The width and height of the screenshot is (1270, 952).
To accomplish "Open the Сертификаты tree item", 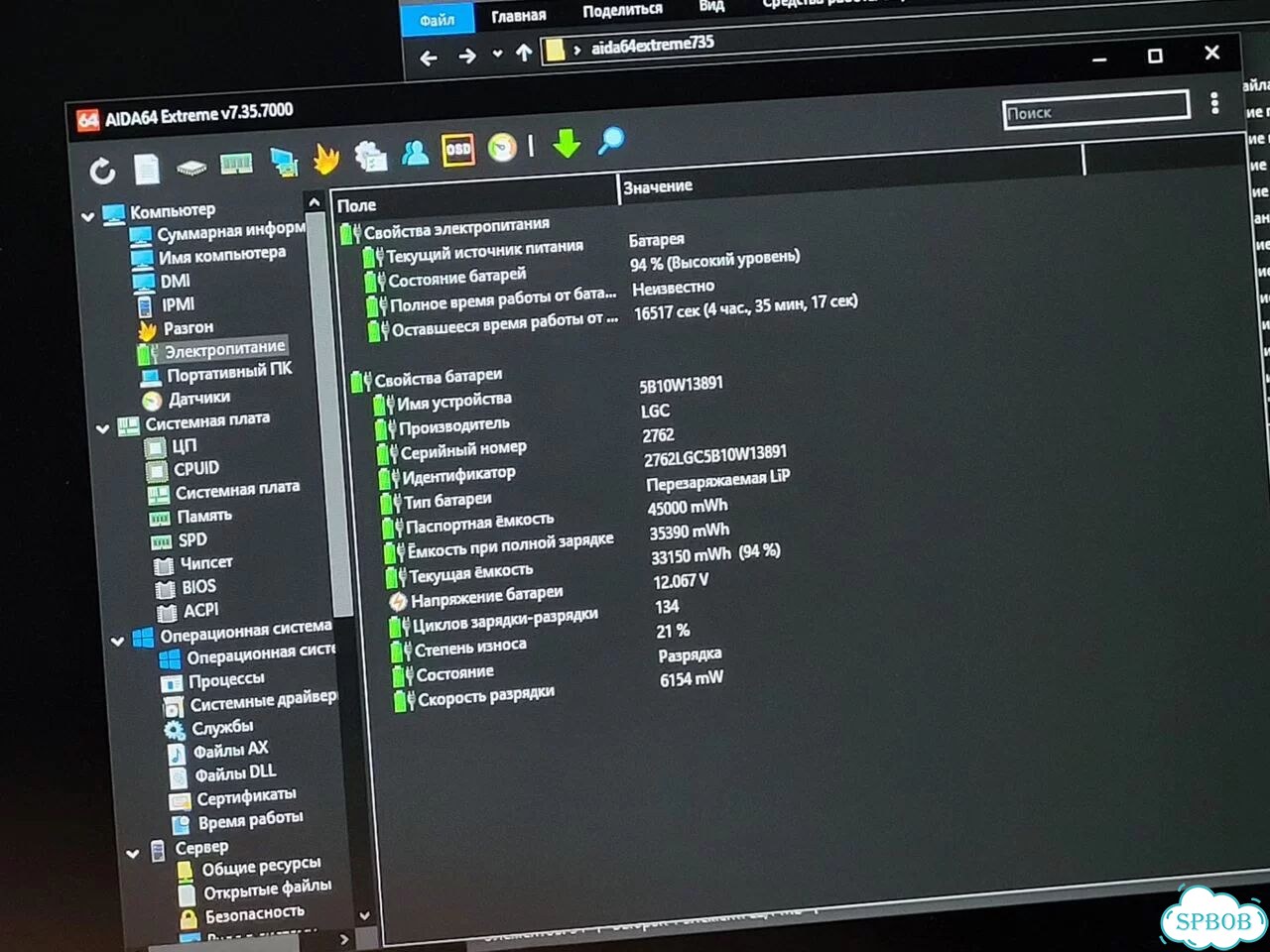I will (x=233, y=798).
